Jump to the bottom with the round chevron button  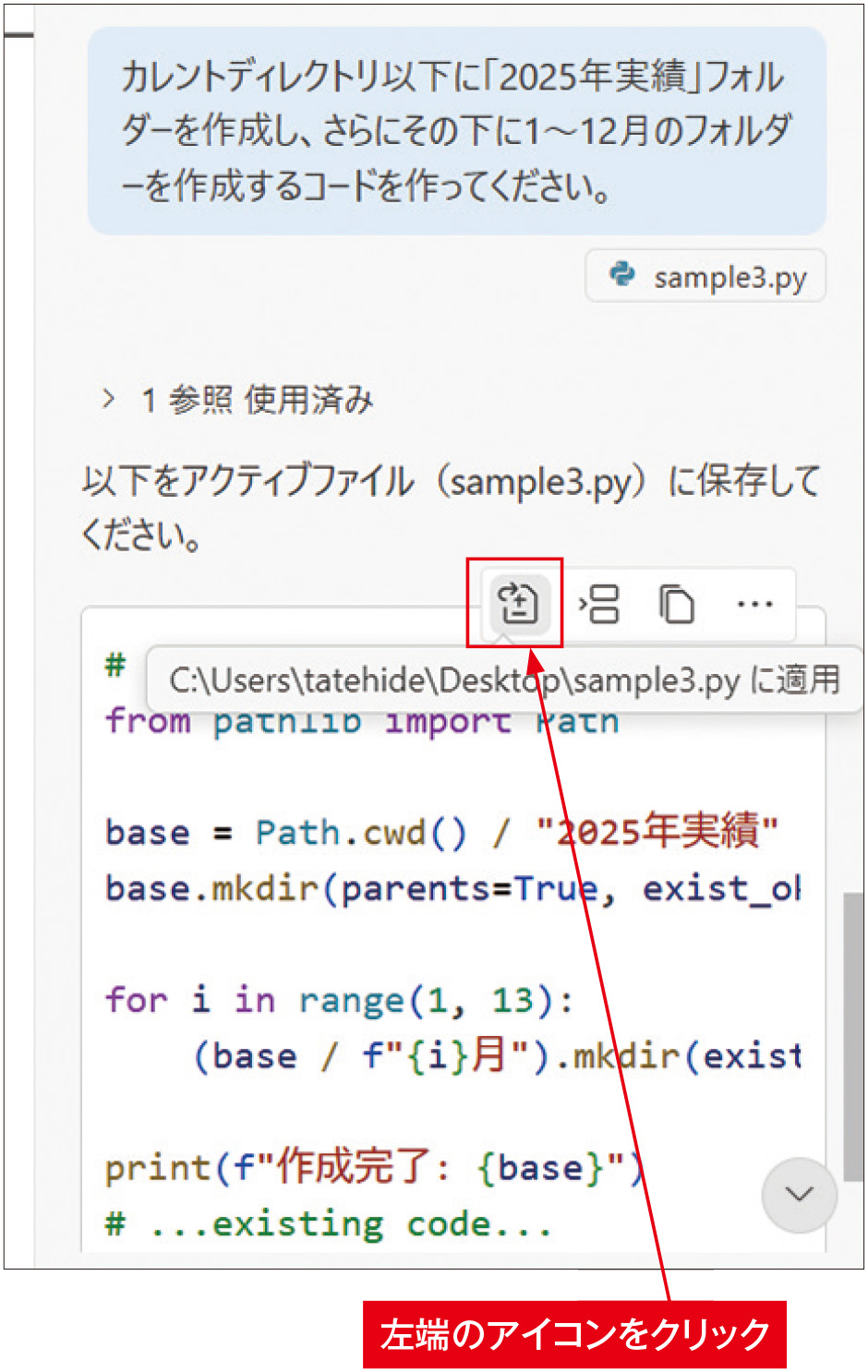point(799,1195)
